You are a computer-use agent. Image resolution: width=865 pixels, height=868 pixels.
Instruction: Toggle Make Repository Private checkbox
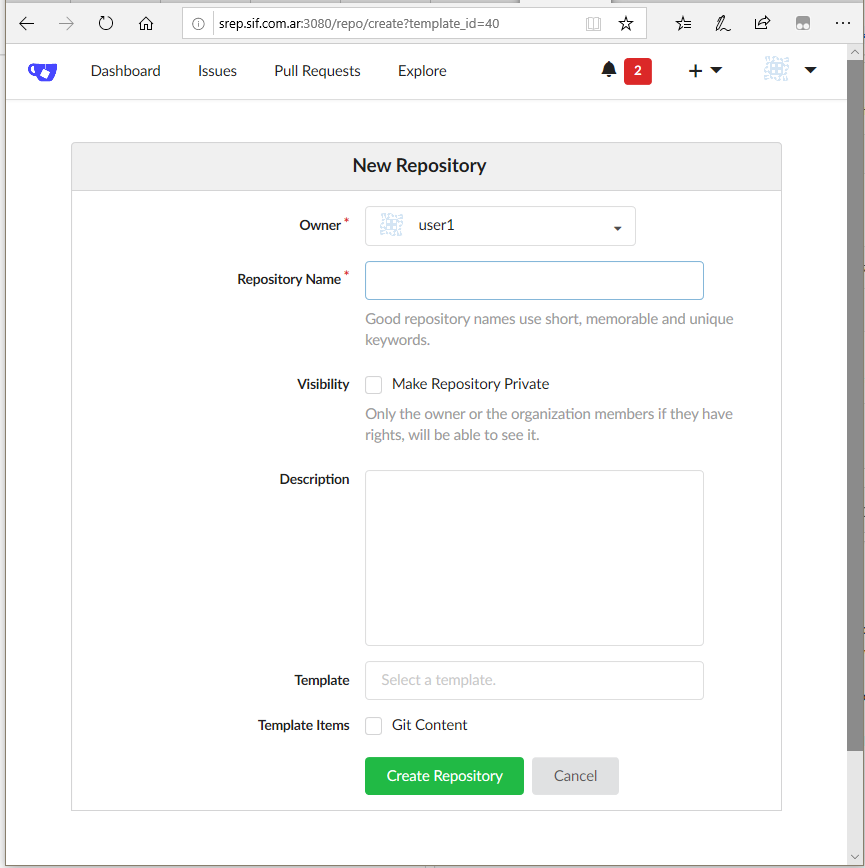click(x=374, y=385)
